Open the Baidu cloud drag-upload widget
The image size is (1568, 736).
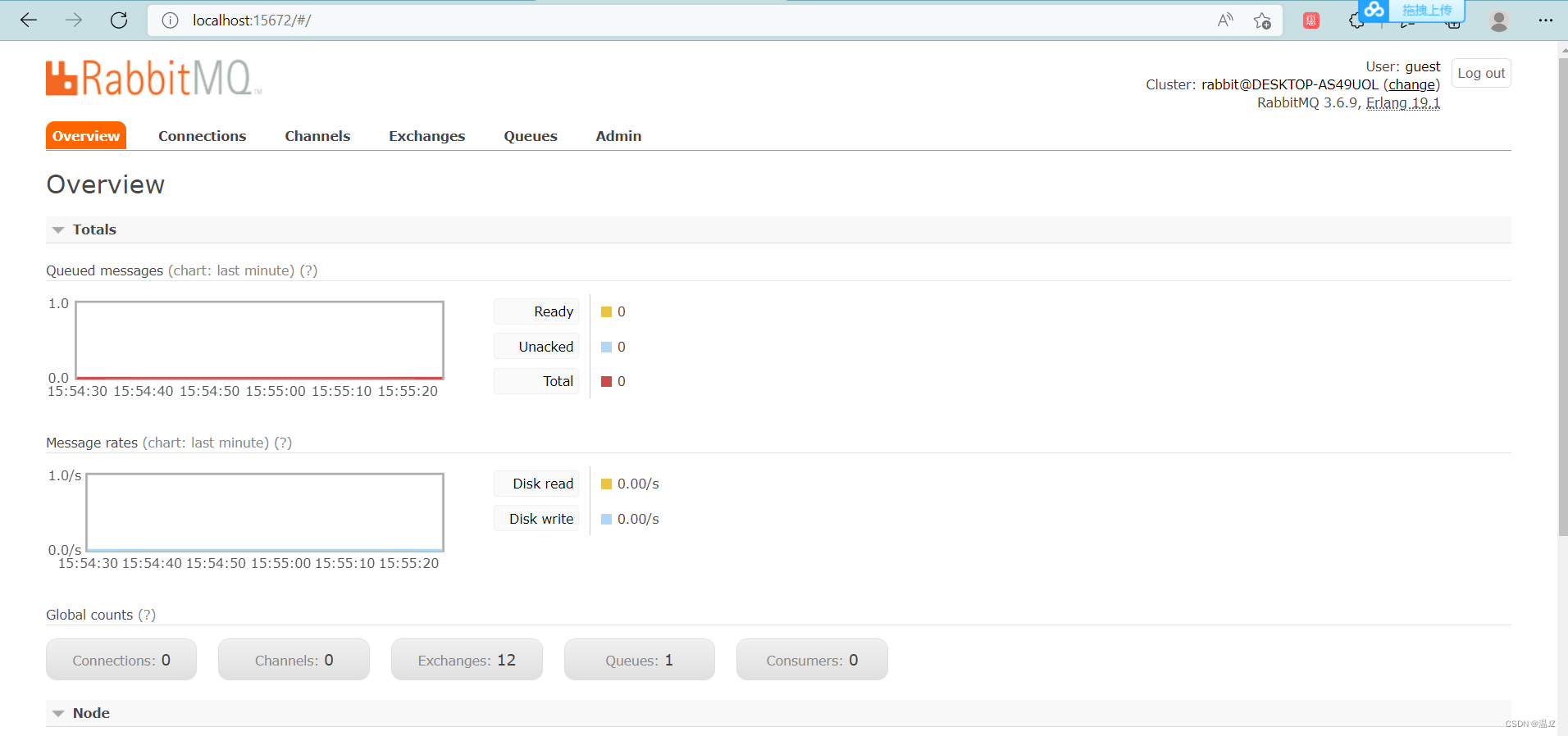(1411, 10)
